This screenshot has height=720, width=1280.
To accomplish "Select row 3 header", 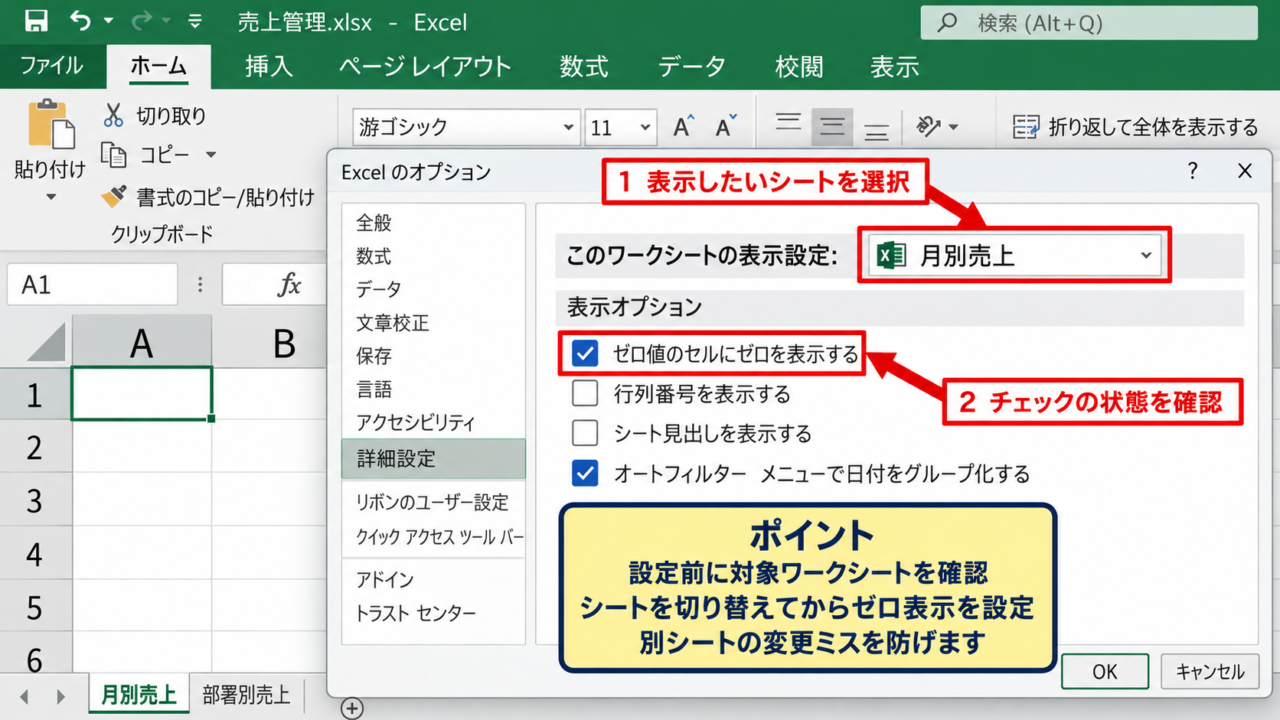I will [x=35, y=500].
